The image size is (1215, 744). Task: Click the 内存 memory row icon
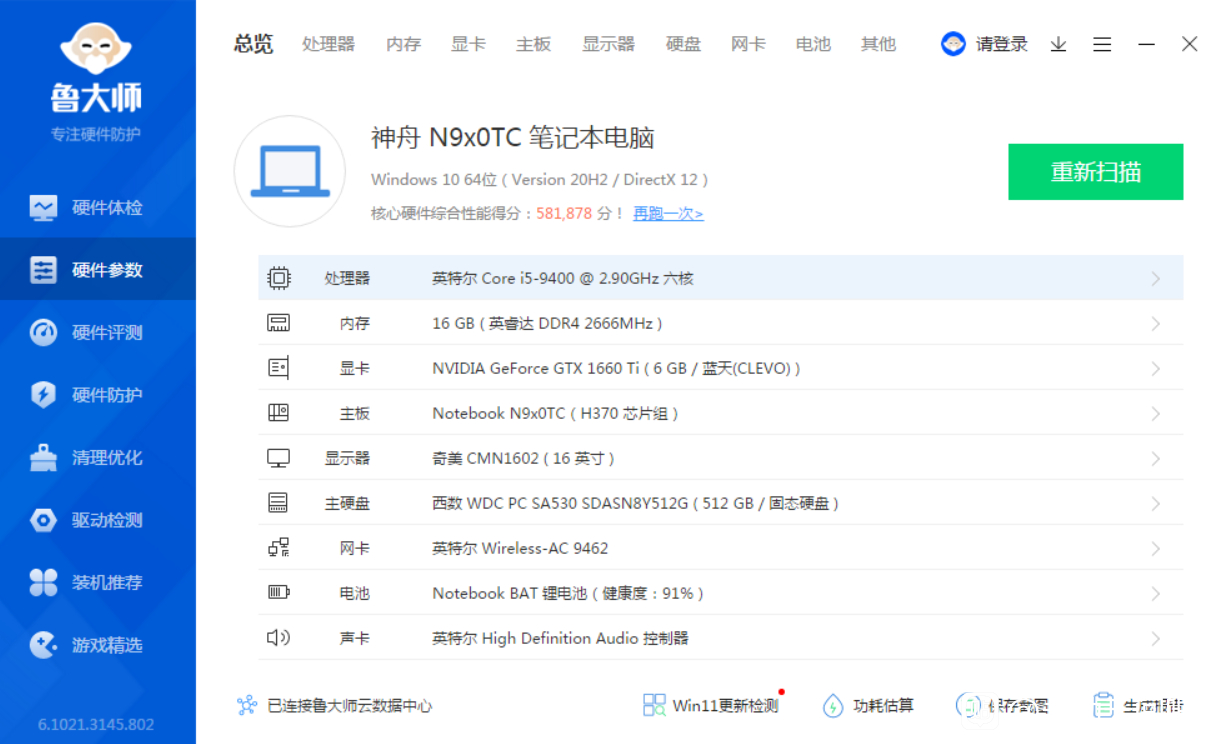pos(279,323)
